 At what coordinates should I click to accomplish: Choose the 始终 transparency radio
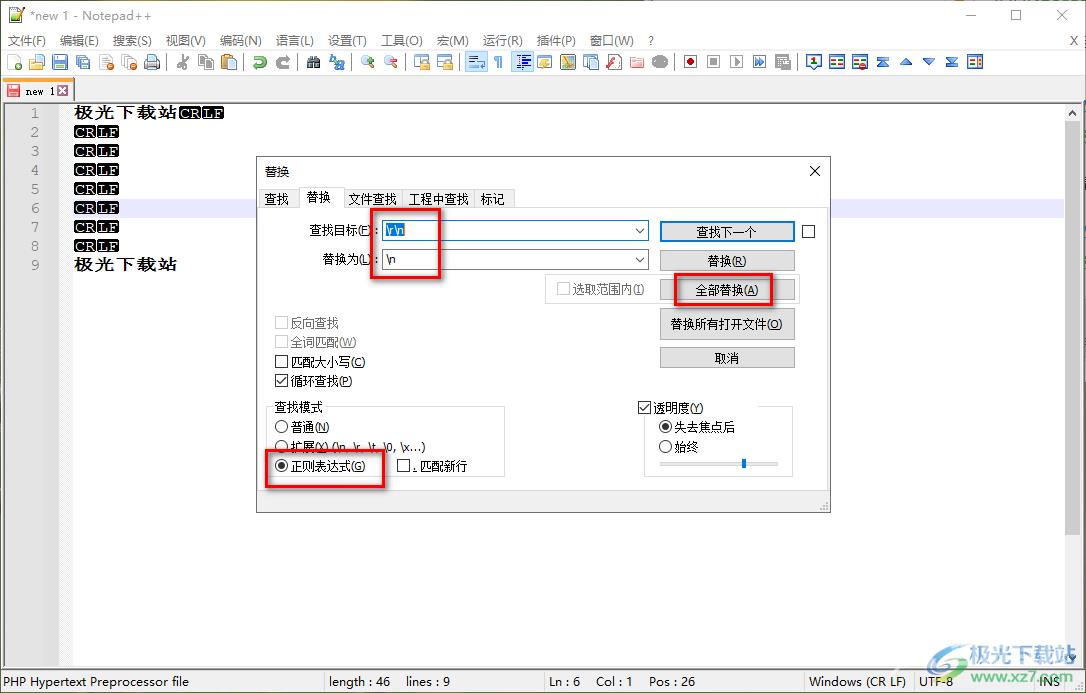665,447
